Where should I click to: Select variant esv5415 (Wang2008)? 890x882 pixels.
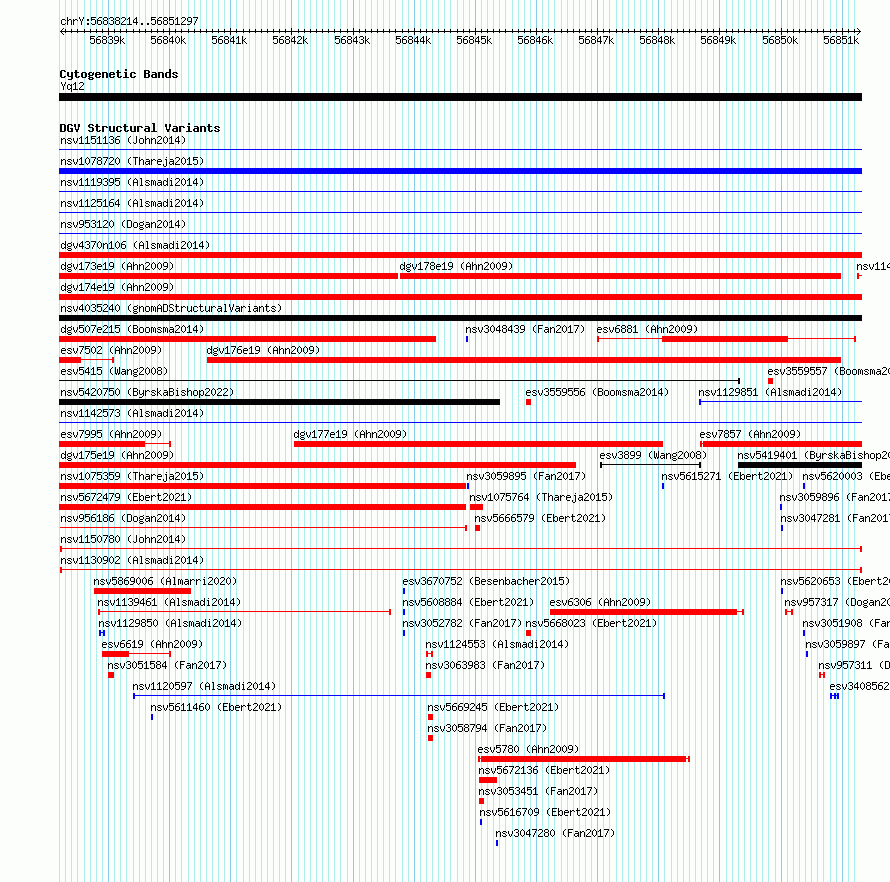[114, 371]
